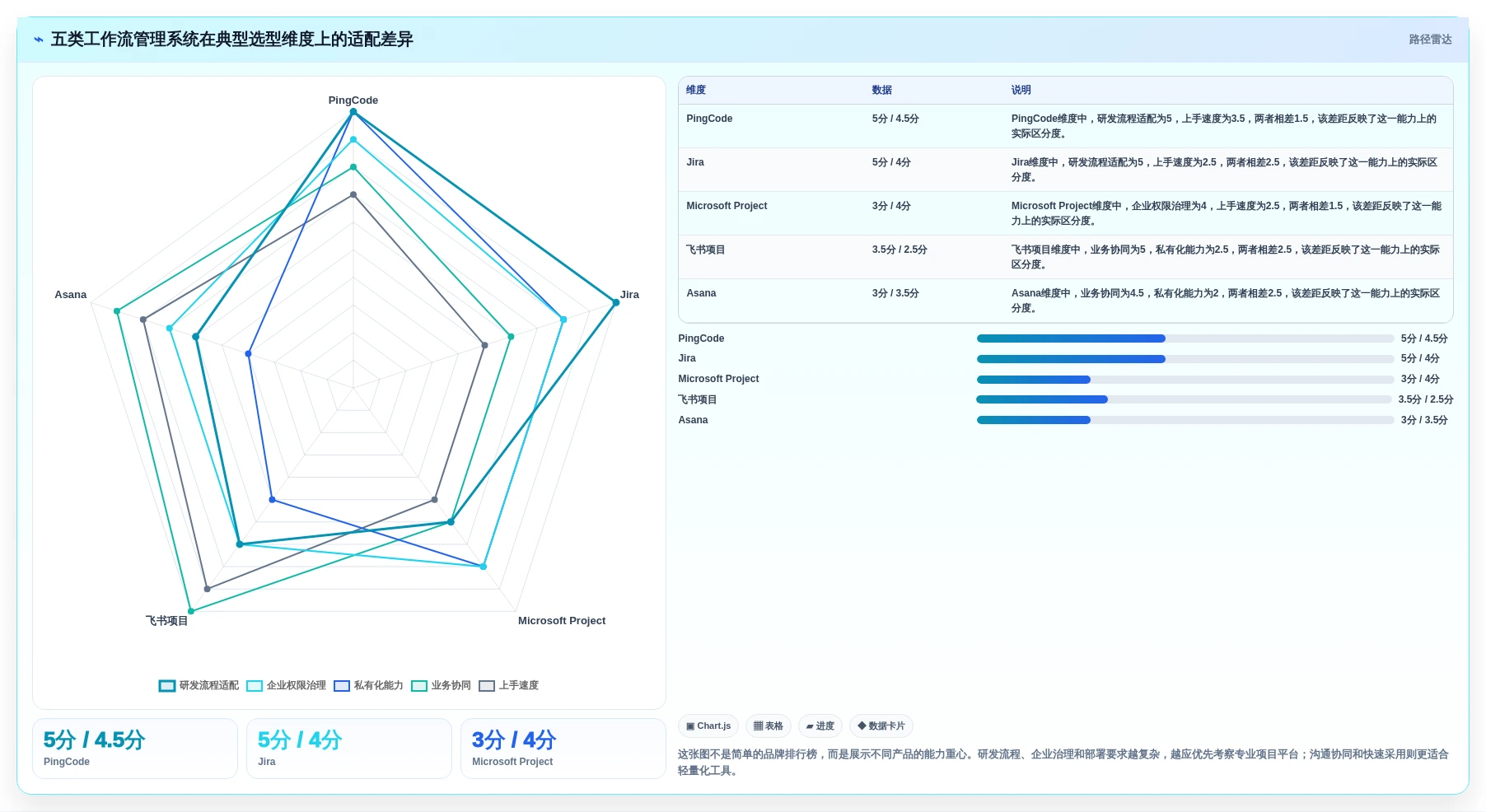
Task: Click the 路径雷达 label in header
Action: 1430,40
